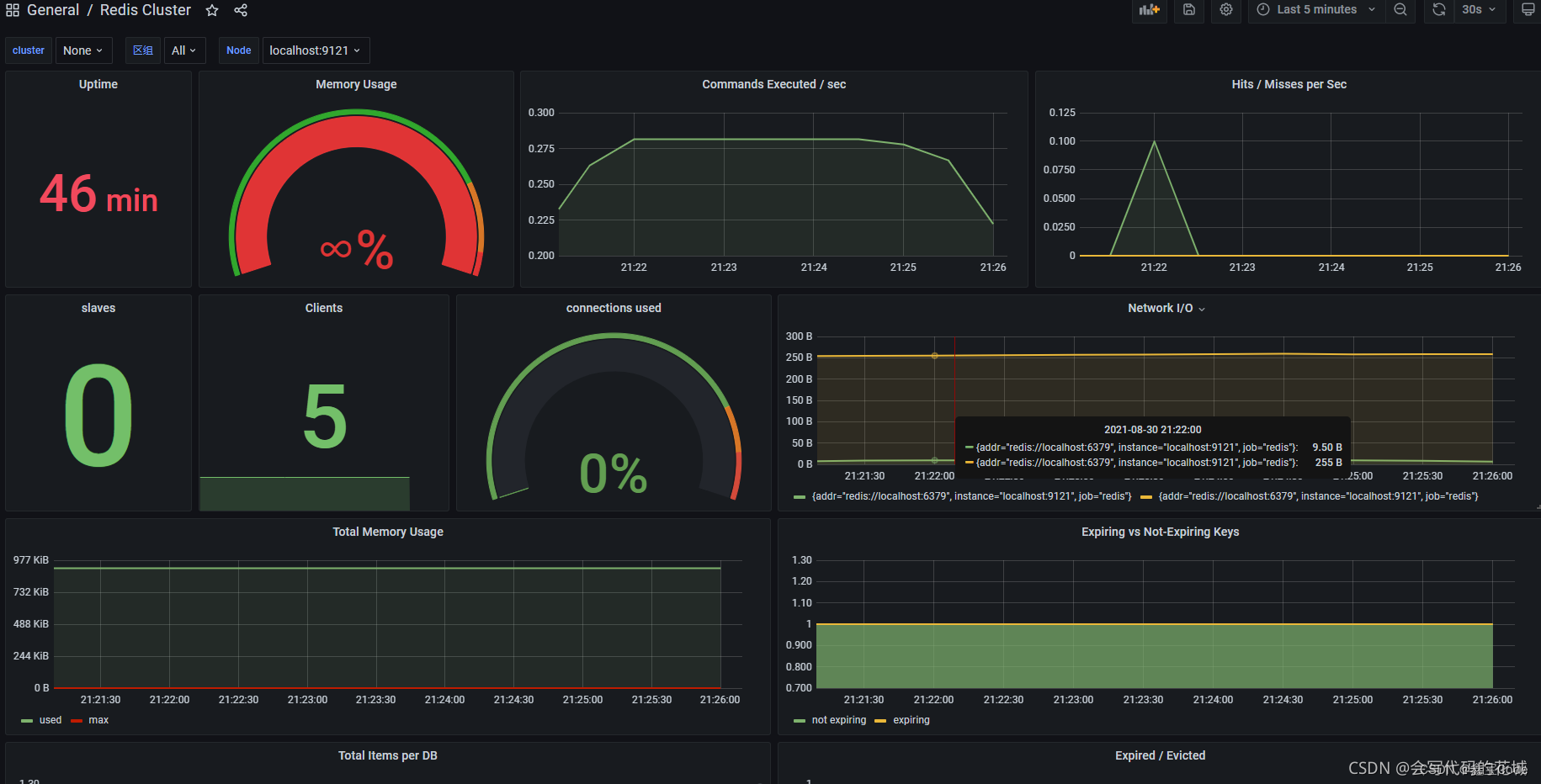Open Commands Executed / sec panel menu
1541x784 pixels.
(x=774, y=84)
